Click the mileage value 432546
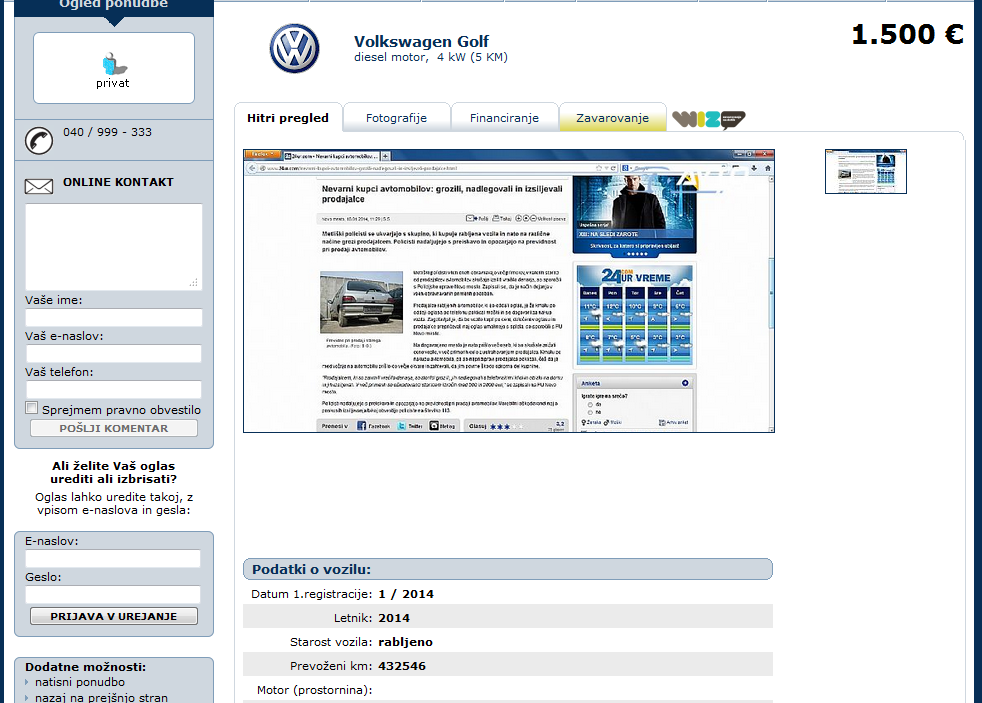The image size is (982, 703). tap(402, 666)
